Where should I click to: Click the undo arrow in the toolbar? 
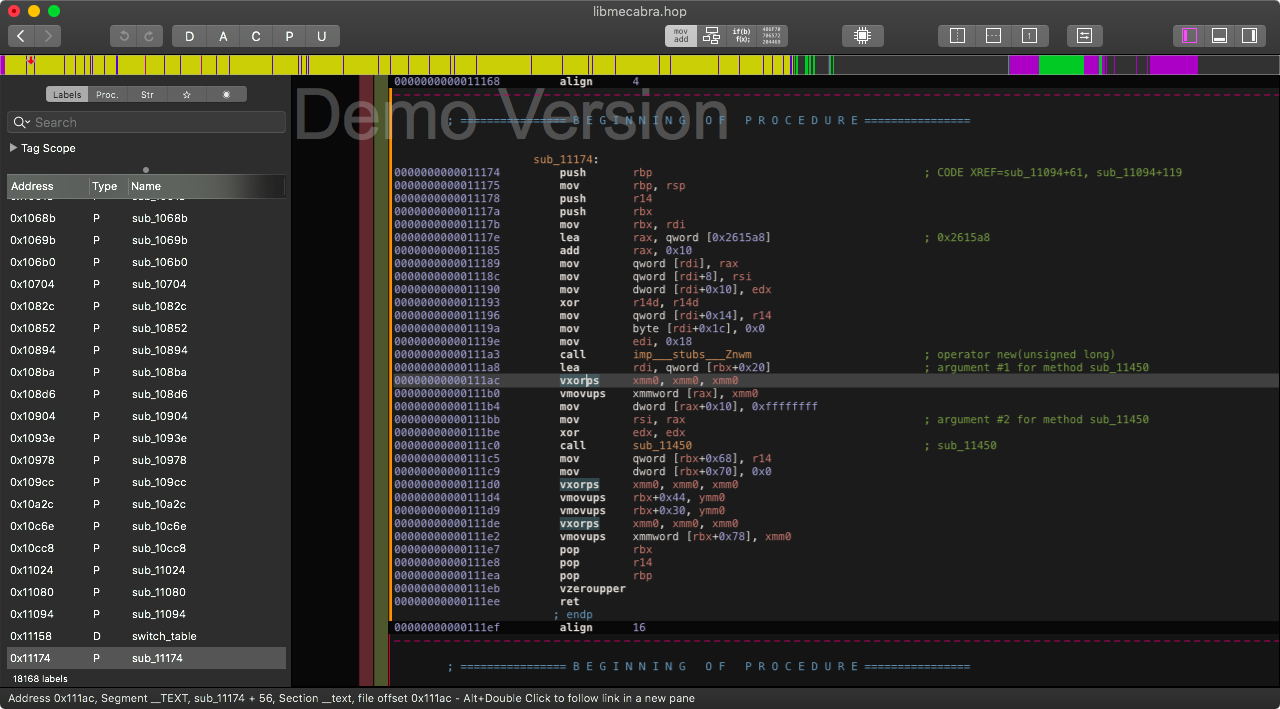pos(124,36)
